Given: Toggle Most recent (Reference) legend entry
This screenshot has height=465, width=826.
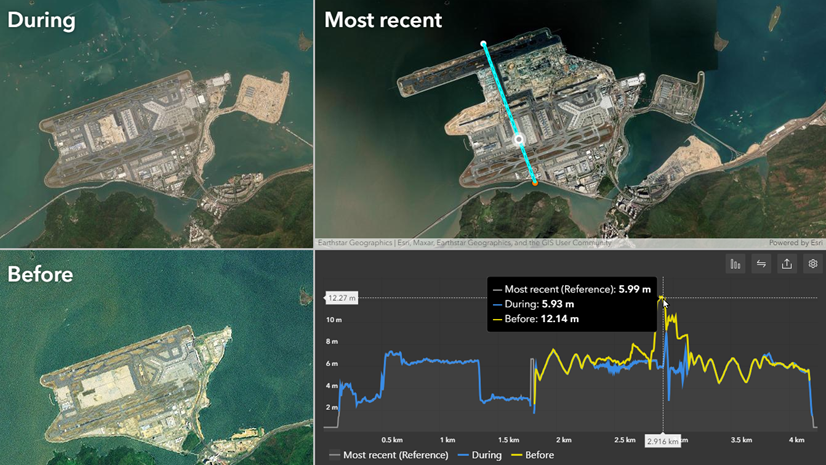Looking at the screenshot, I should click(x=389, y=455).
